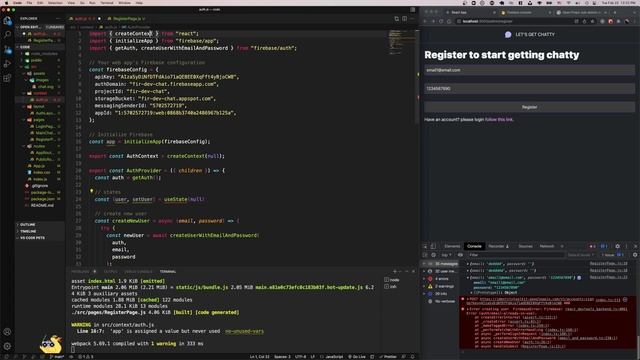Click the DevTools inspect element icon
The width and height of the screenshot is (640, 360).
pyautogui.click(x=425, y=246)
